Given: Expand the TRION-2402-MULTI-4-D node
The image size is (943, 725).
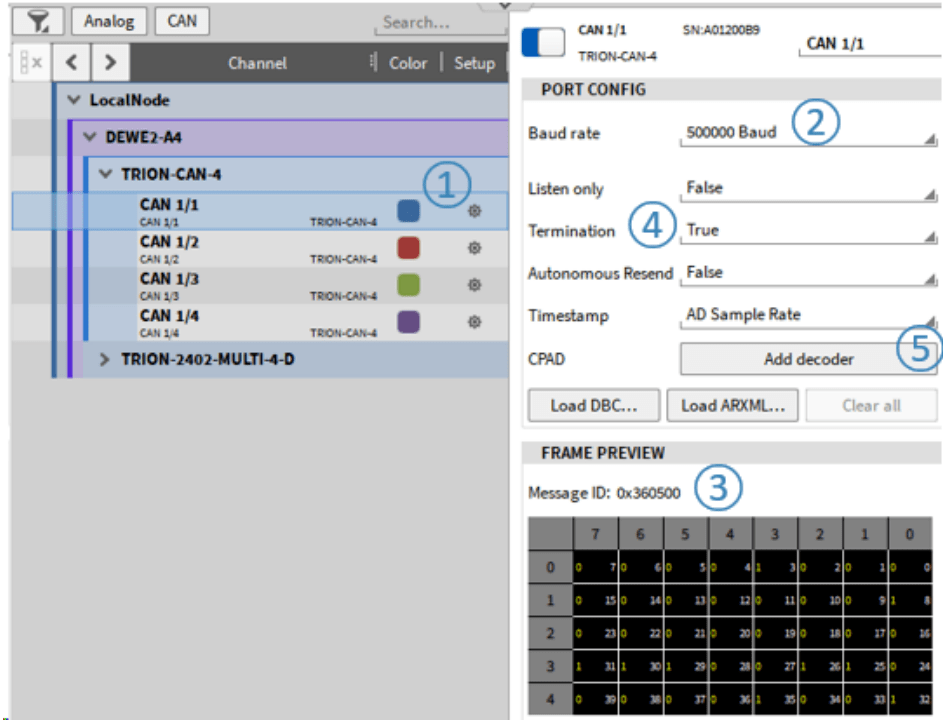Looking at the screenshot, I should [x=104, y=359].
